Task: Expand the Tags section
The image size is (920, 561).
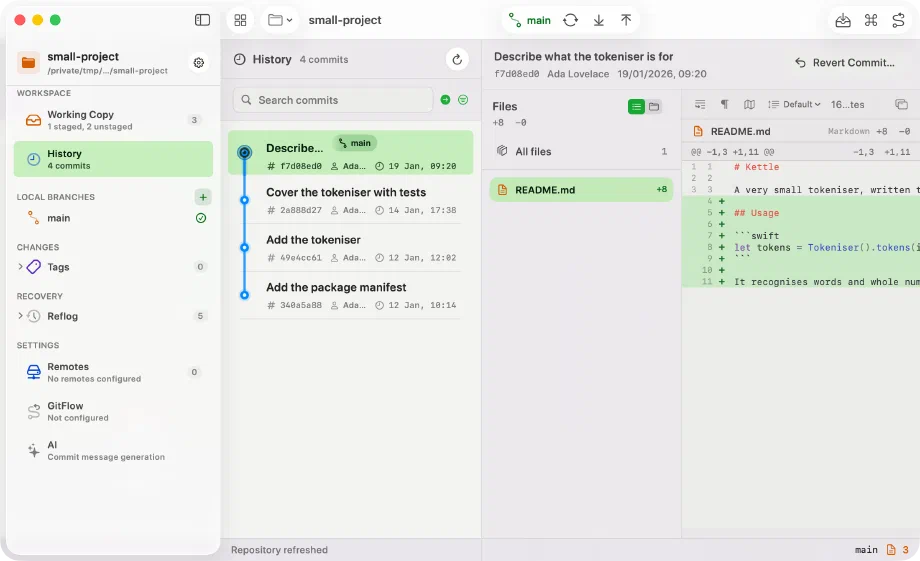Action: click(x=21, y=266)
